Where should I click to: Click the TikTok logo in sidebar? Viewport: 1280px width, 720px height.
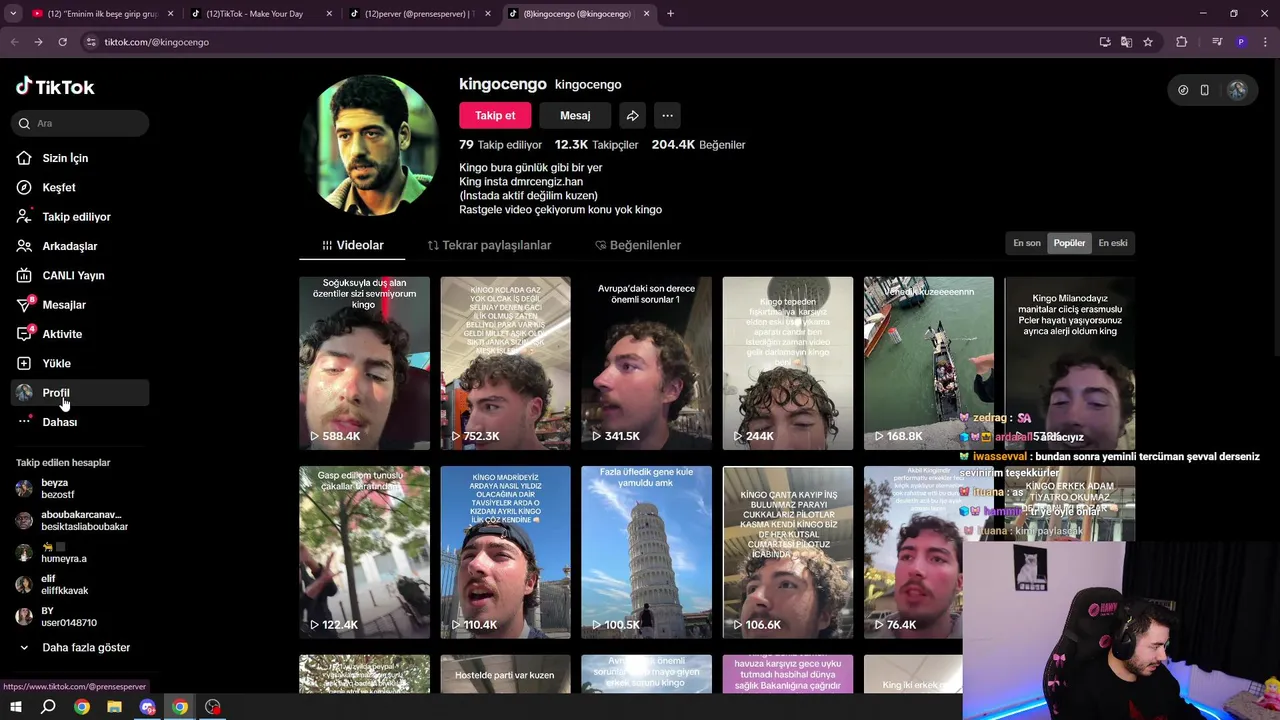coord(55,87)
